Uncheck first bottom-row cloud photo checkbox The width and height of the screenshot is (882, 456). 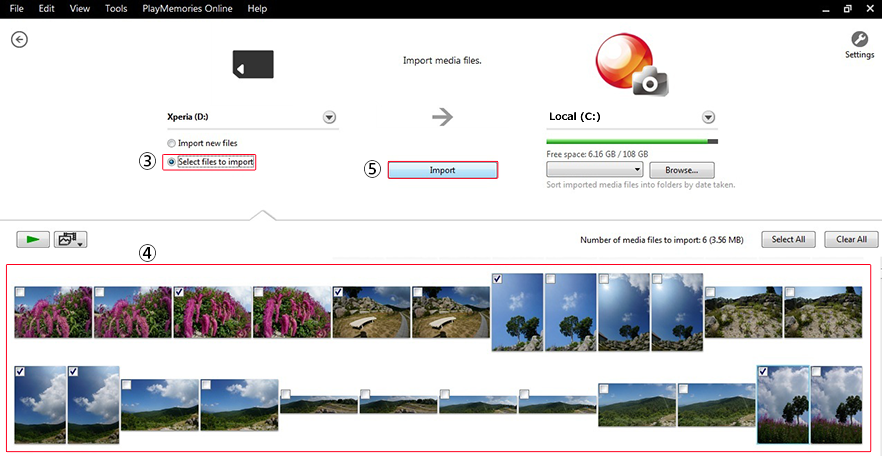[20, 372]
